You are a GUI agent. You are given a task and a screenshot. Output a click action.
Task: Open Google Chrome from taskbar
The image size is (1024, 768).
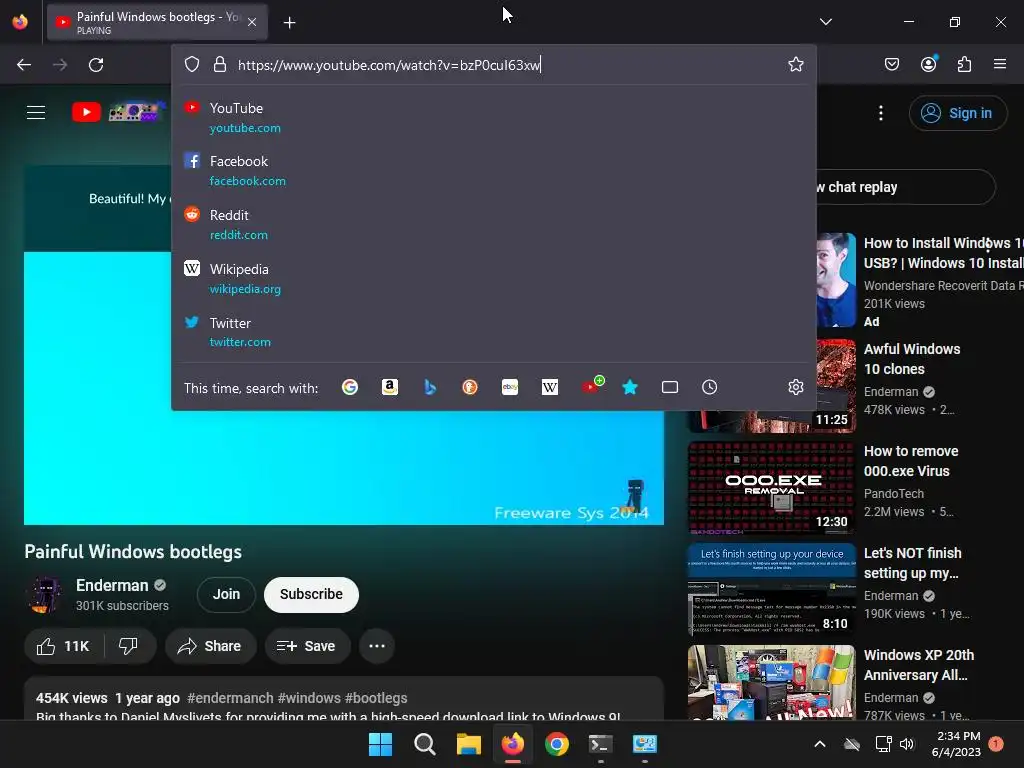556,744
